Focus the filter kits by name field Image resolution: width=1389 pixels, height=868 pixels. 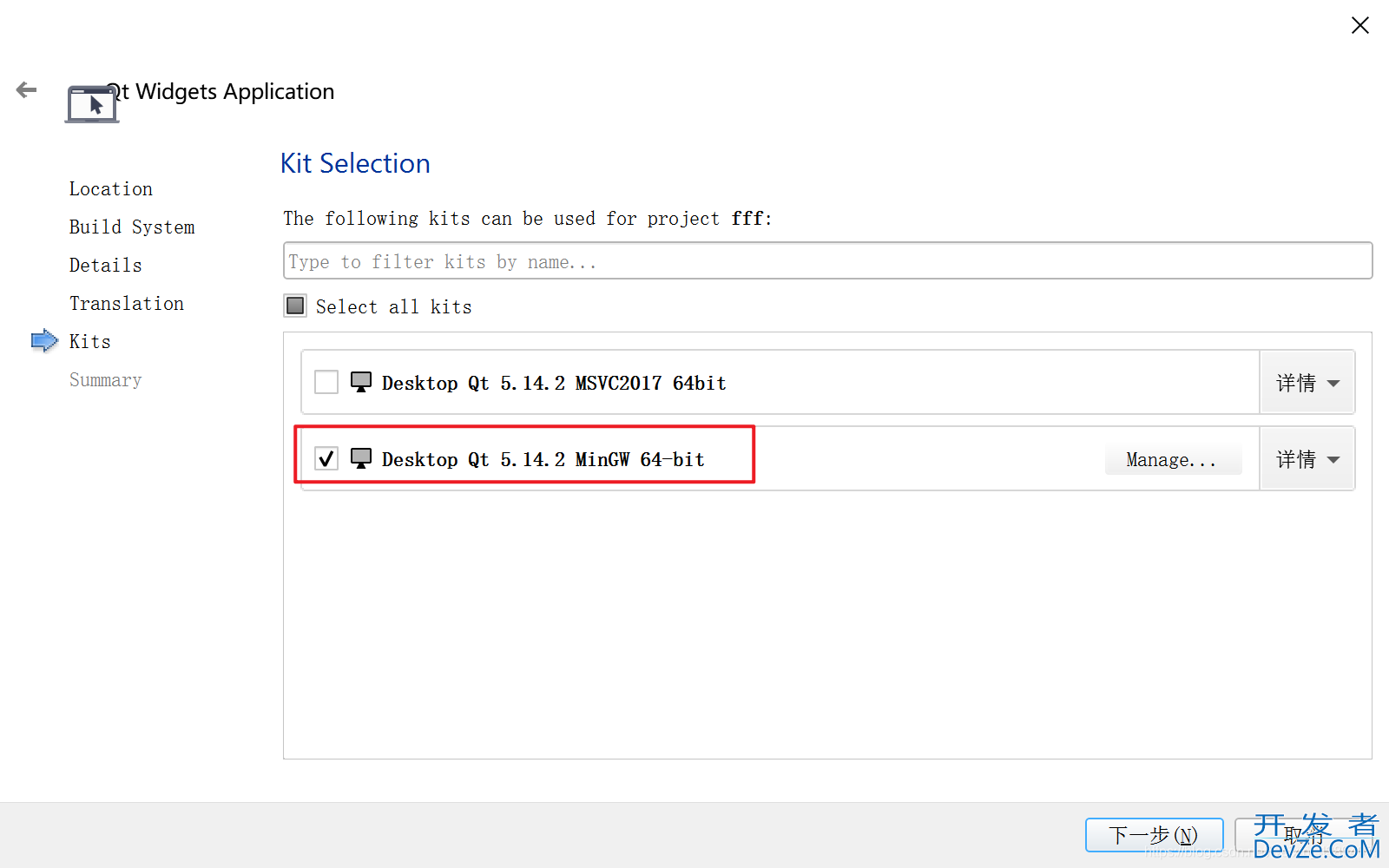coord(827,261)
